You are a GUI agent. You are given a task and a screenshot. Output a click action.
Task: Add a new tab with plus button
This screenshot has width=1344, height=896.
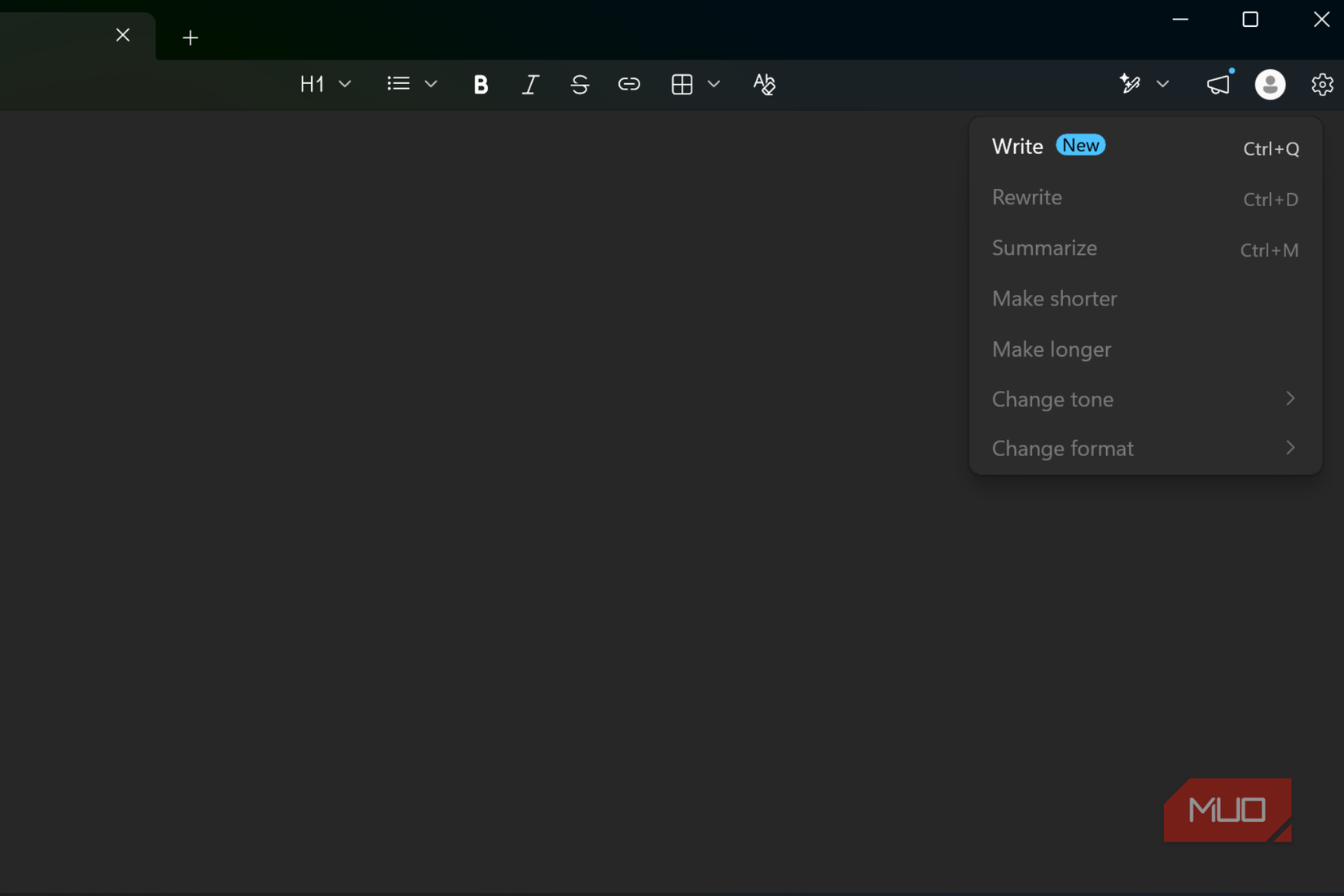[x=190, y=37]
